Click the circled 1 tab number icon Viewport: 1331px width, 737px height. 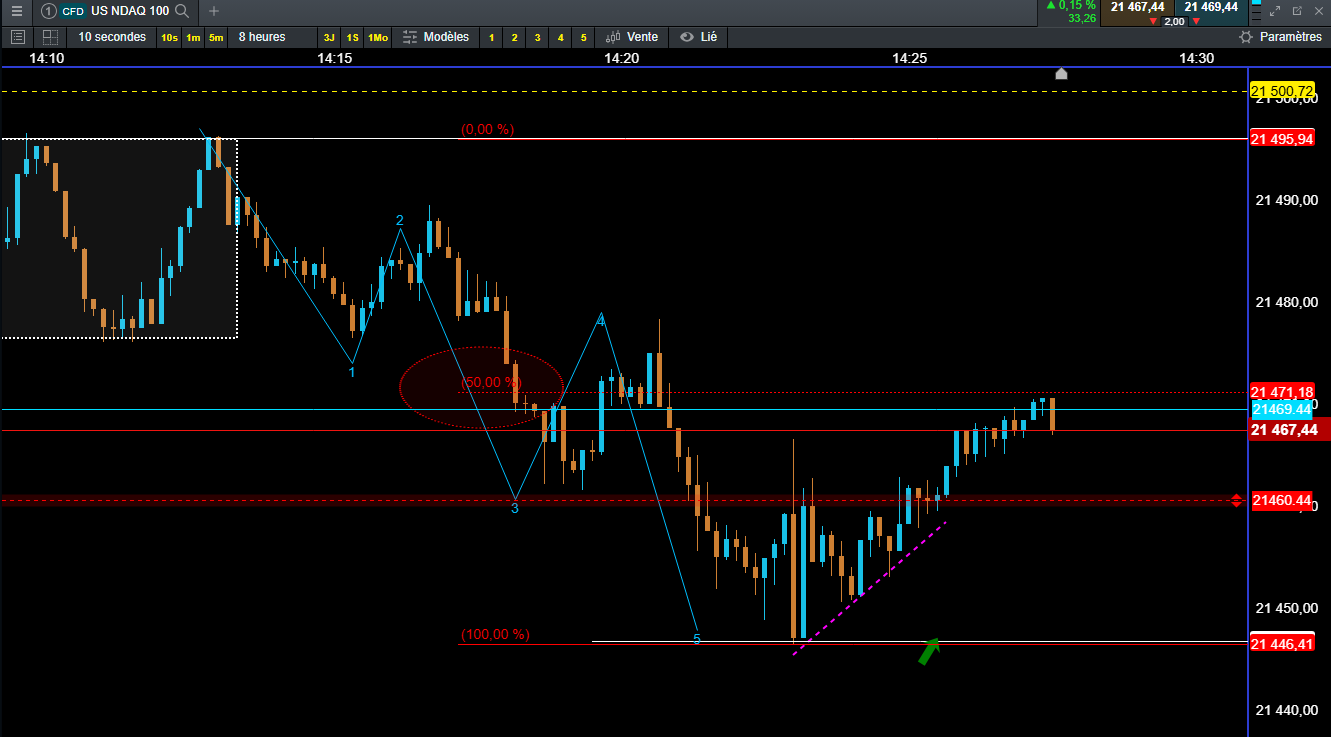click(48, 11)
